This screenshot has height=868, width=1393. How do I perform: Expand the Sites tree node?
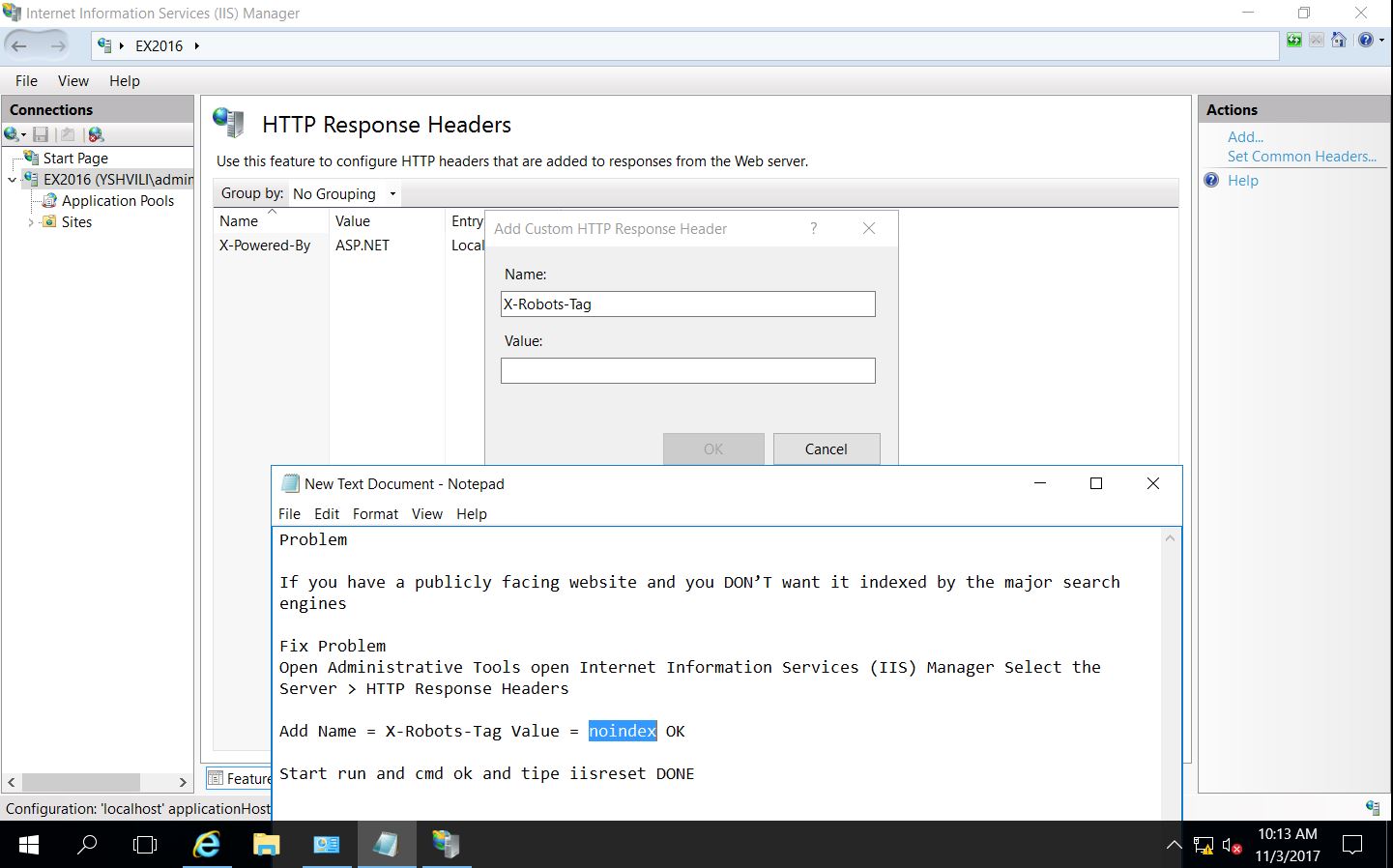coord(31,222)
